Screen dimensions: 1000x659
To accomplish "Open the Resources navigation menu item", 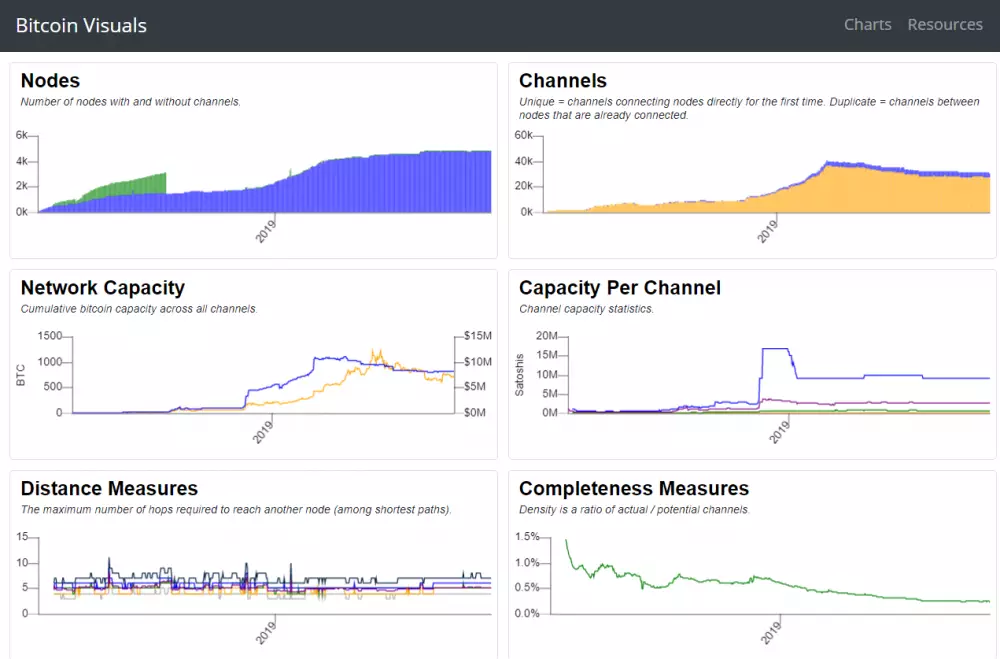I will [944, 24].
